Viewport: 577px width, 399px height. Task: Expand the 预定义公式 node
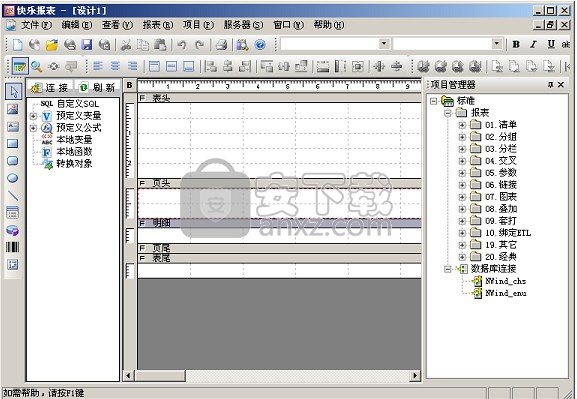pyautogui.click(x=33, y=128)
